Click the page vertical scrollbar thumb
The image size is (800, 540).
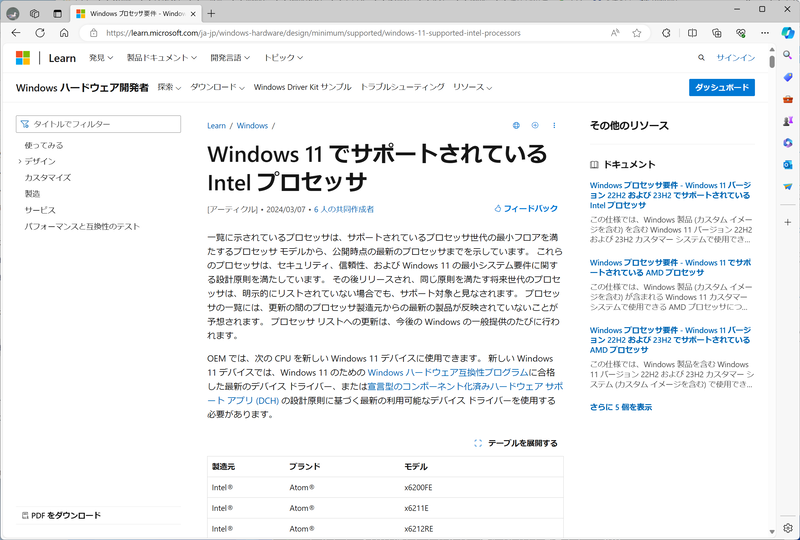click(772, 61)
